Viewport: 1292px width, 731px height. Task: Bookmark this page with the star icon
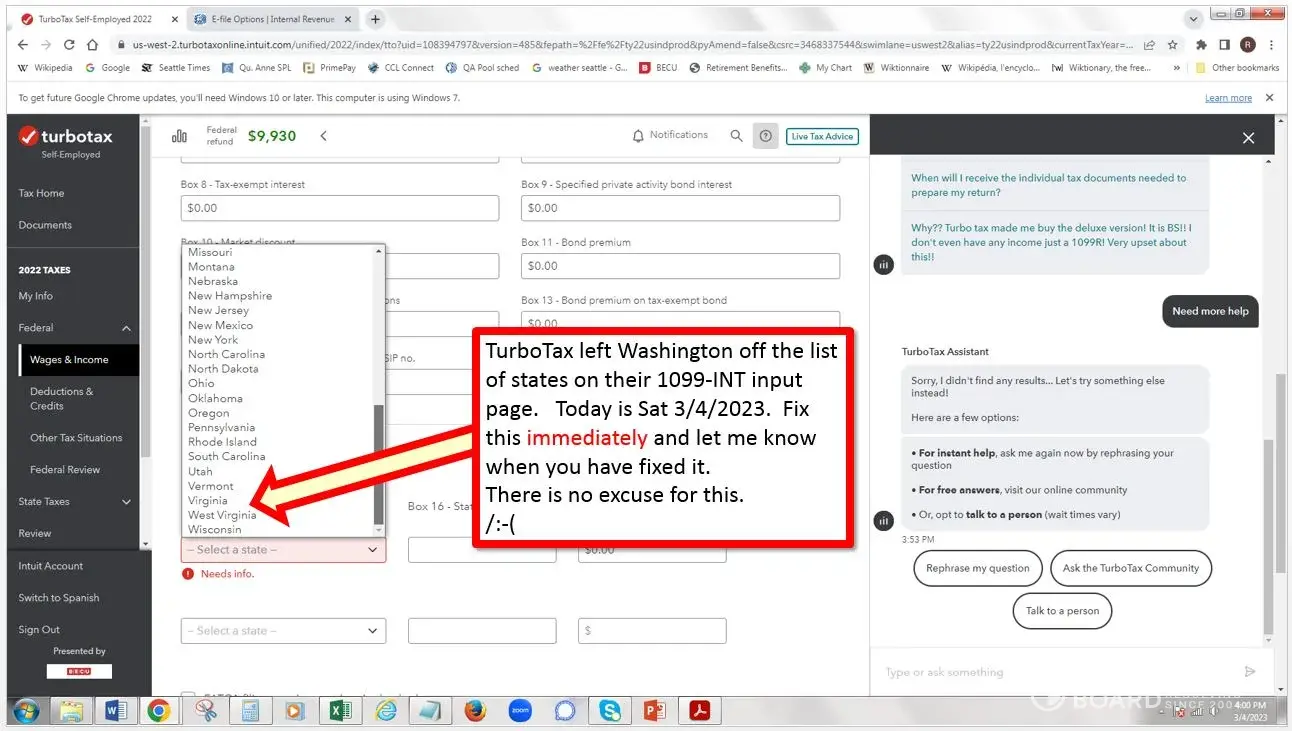point(1173,45)
